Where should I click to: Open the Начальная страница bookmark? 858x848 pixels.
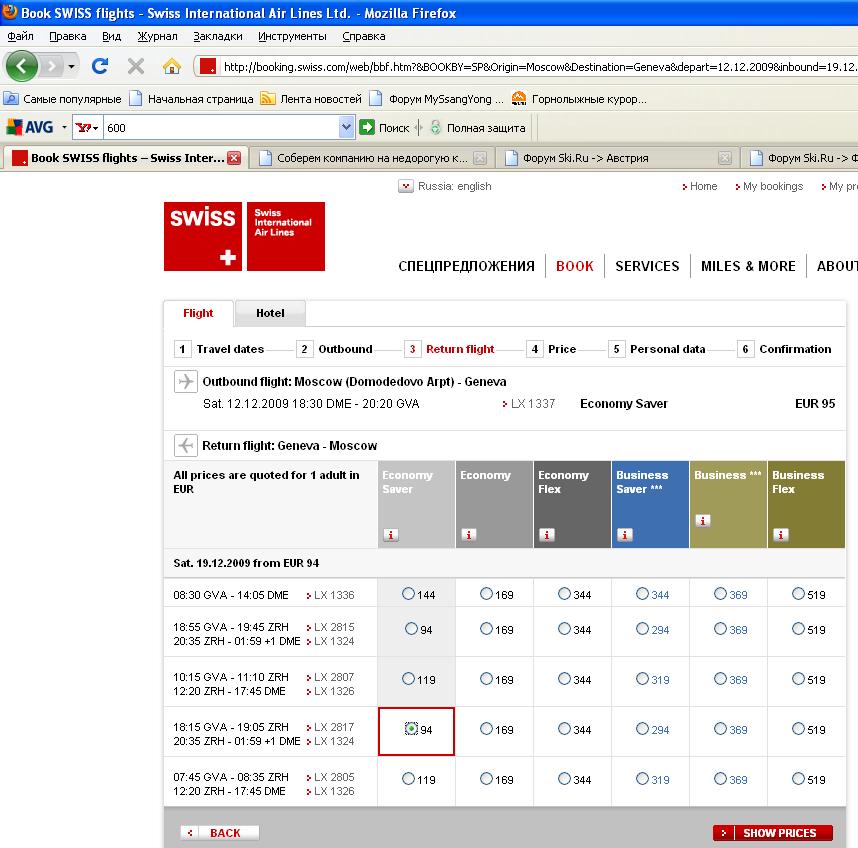192,98
